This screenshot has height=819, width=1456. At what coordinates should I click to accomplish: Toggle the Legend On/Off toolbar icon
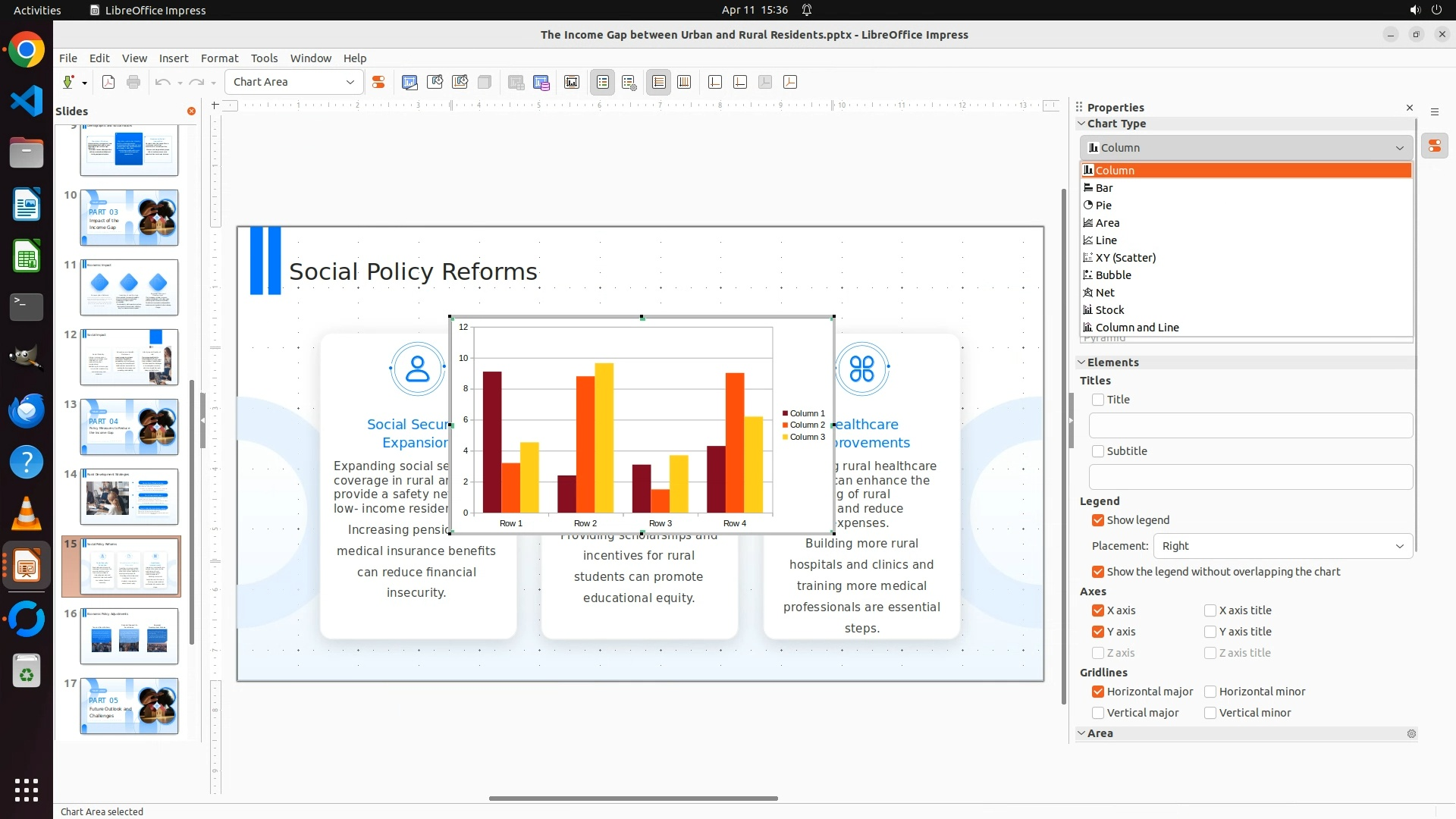(x=603, y=82)
